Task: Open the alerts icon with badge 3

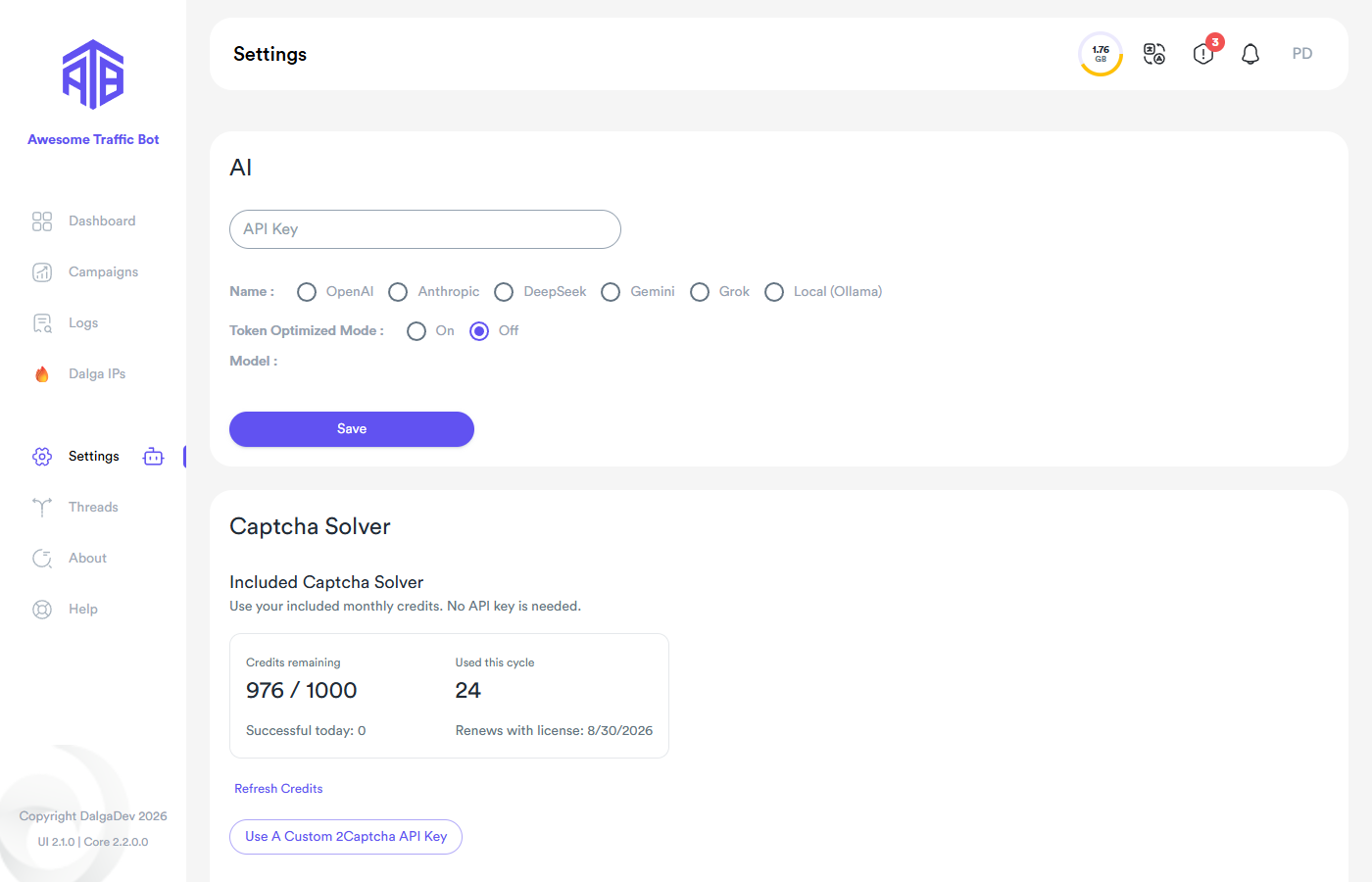Action: pos(1204,53)
